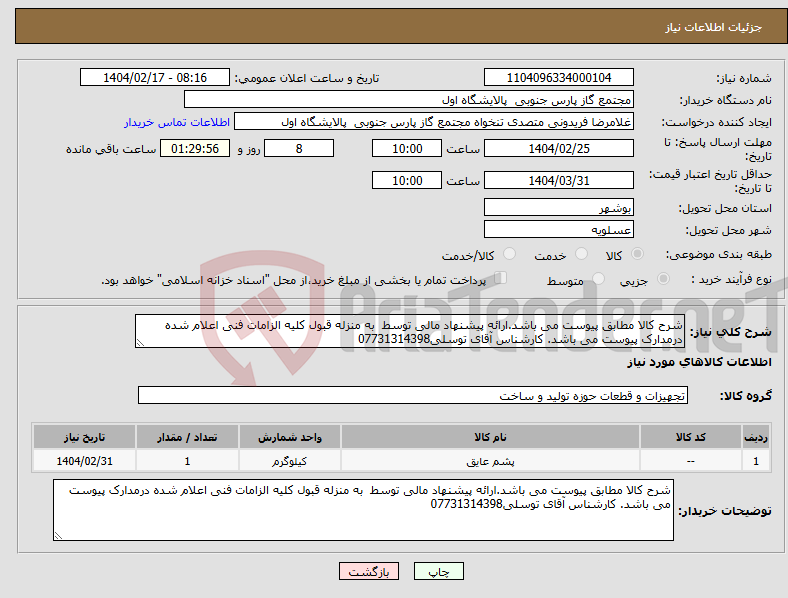Click the request creator field غلامرضا فریدونی

[434, 122]
